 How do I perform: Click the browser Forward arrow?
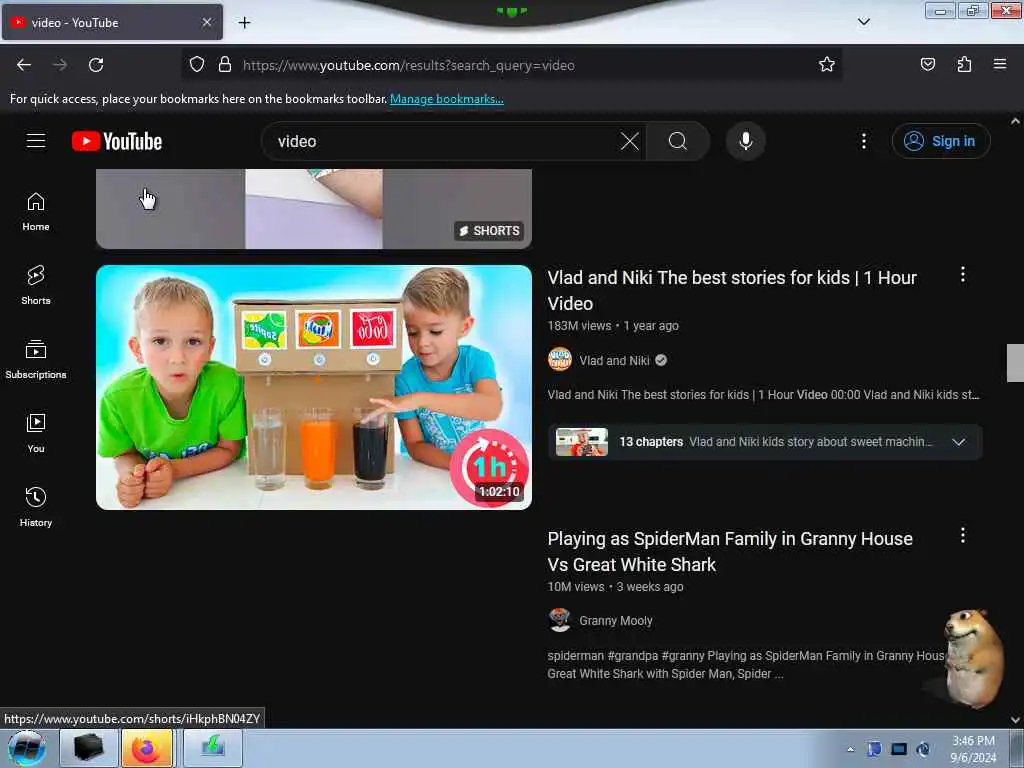[60, 65]
